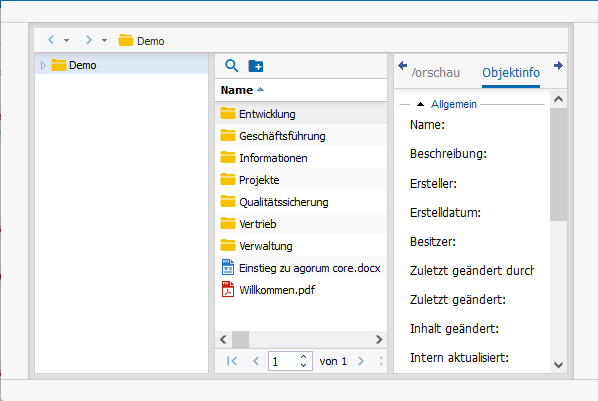Collapse the Allgemein section
This screenshot has width=598, height=401.
[x=420, y=104]
